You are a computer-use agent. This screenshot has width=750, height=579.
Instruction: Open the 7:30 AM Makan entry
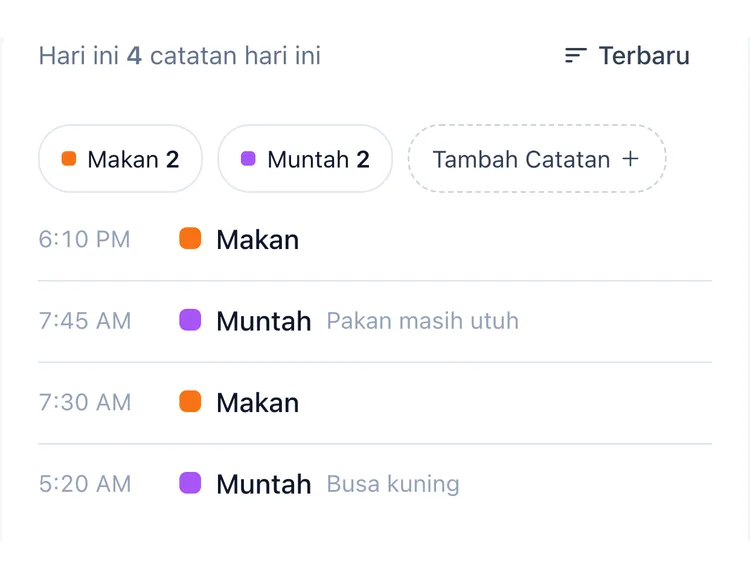375,402
